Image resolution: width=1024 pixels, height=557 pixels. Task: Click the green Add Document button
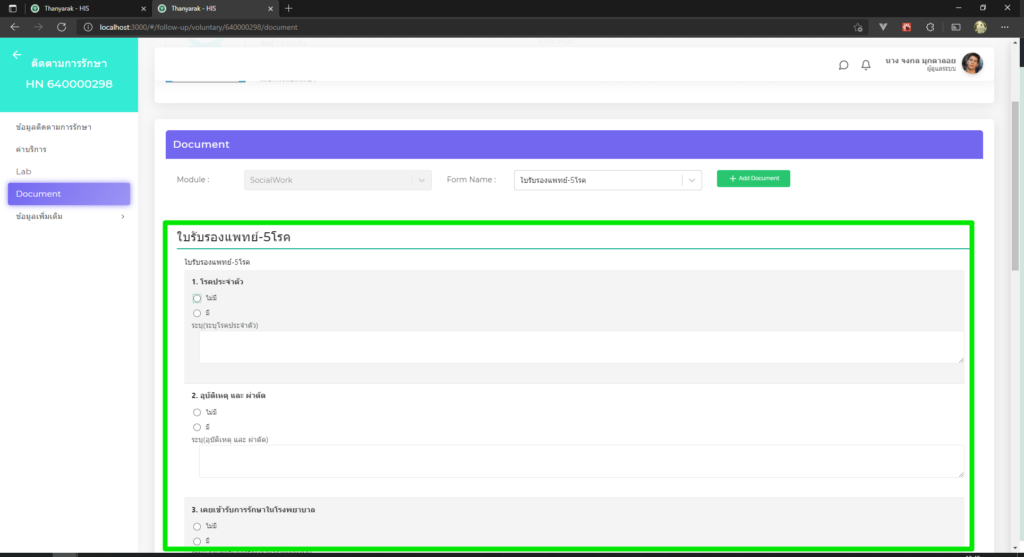753,178
